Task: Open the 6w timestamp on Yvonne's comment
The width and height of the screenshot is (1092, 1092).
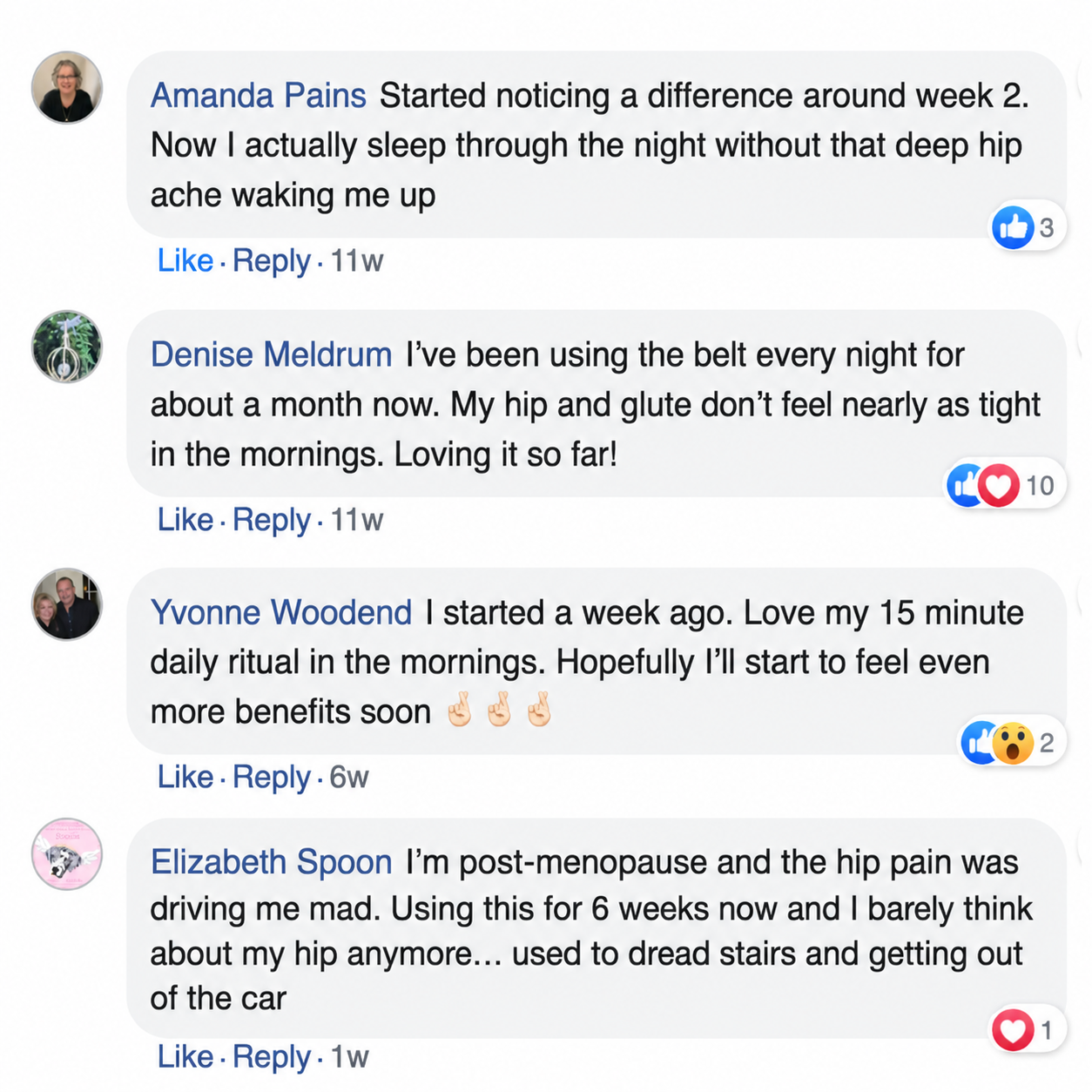Action: [349, 777]
